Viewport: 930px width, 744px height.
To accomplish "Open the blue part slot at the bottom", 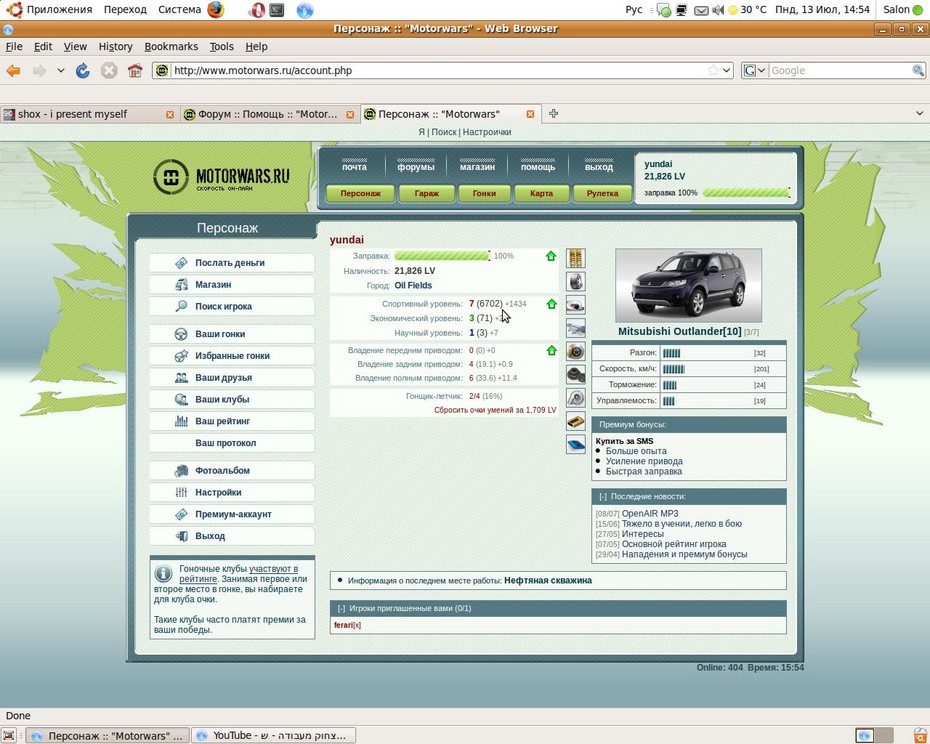I will [x=575, y=444].
